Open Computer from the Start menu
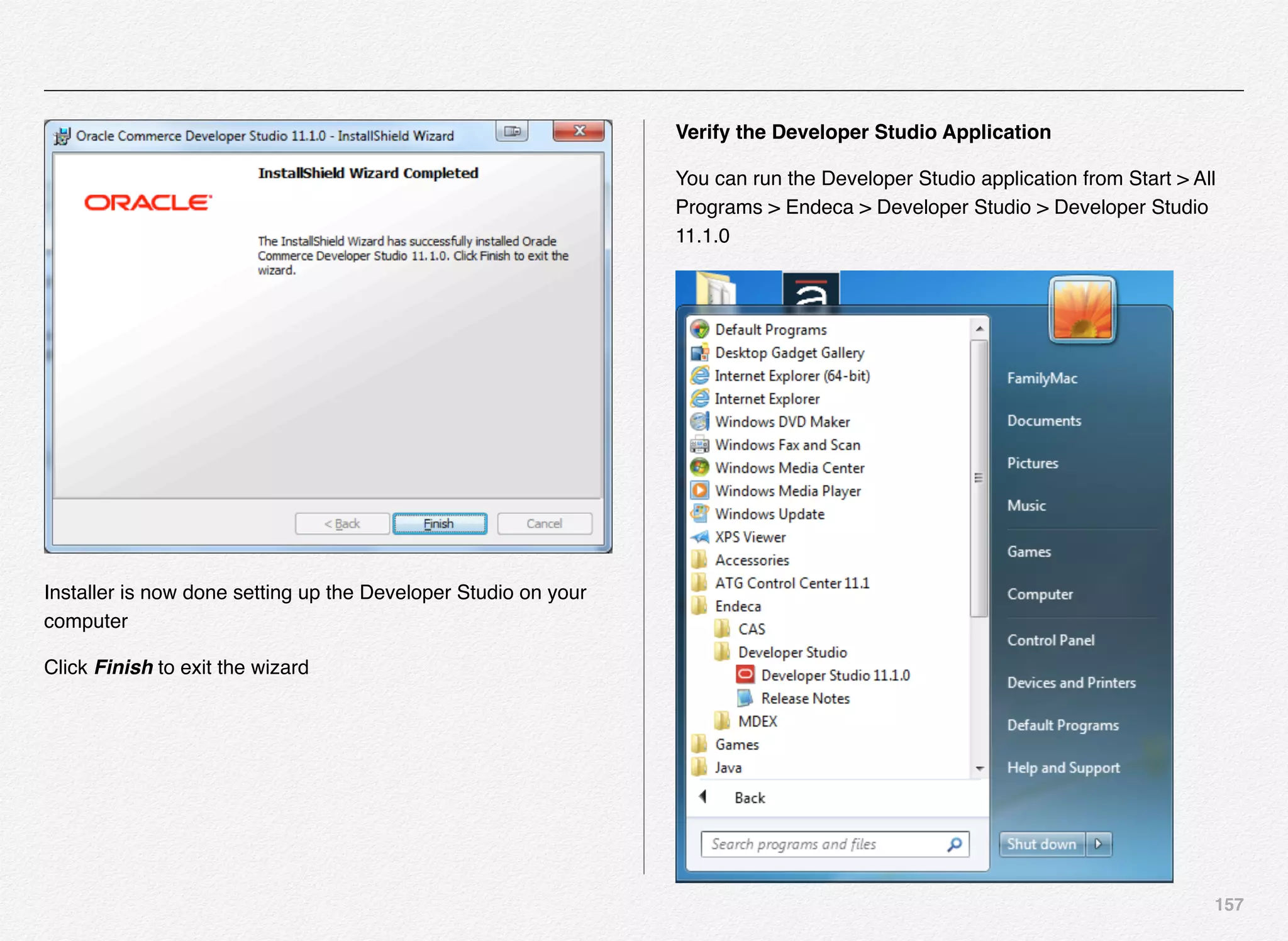This screenshot has width=1288, height=941. 1040,594
